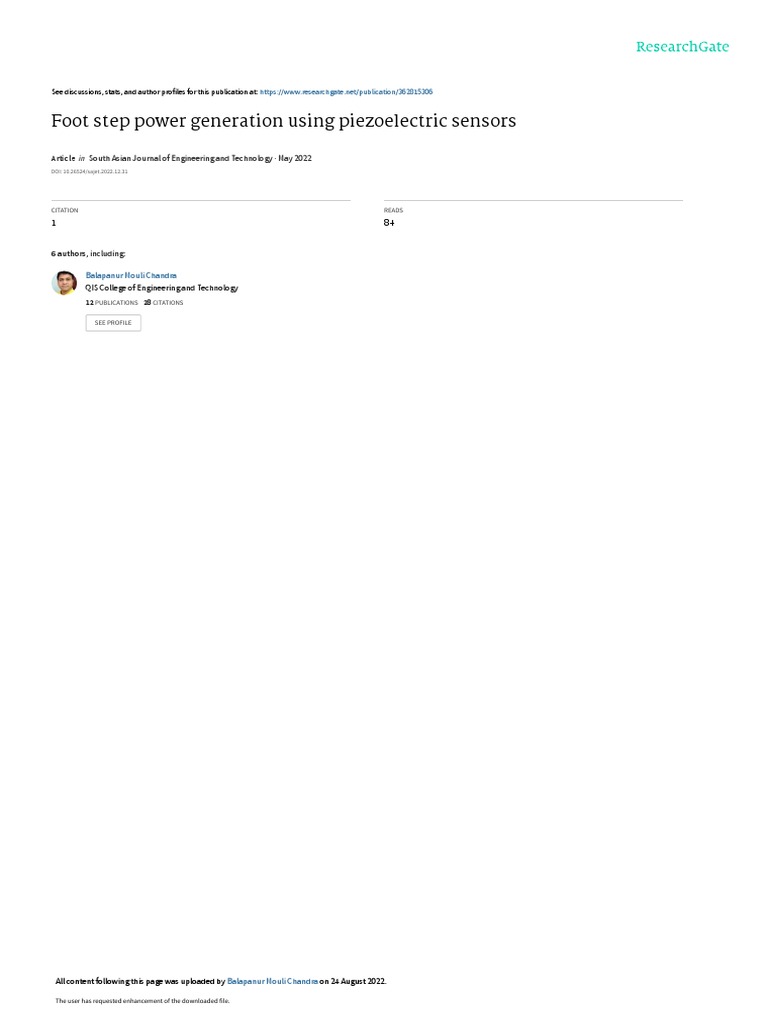Click the reads count number
This screenshot has width=768, height=1024.
[x=389, y=223]
